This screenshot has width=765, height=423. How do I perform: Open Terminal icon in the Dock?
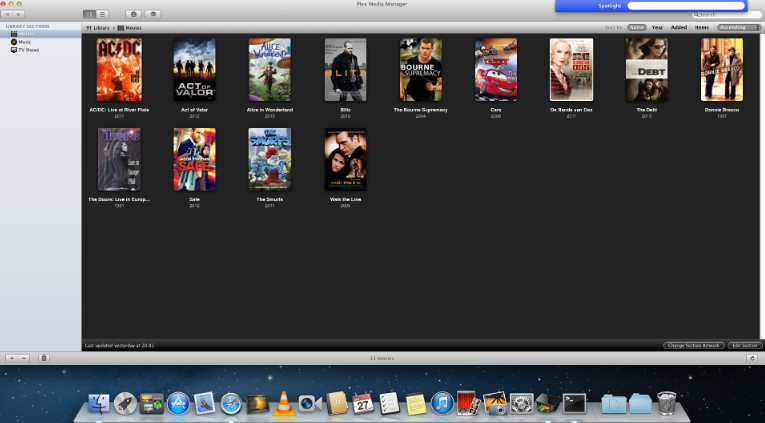[x=574, y=404]
